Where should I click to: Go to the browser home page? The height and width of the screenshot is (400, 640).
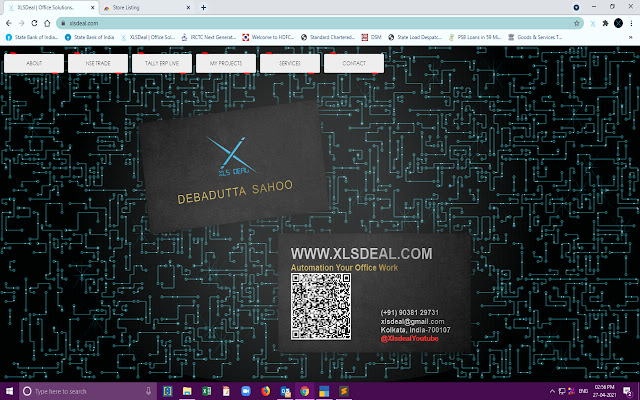[47, 23]
